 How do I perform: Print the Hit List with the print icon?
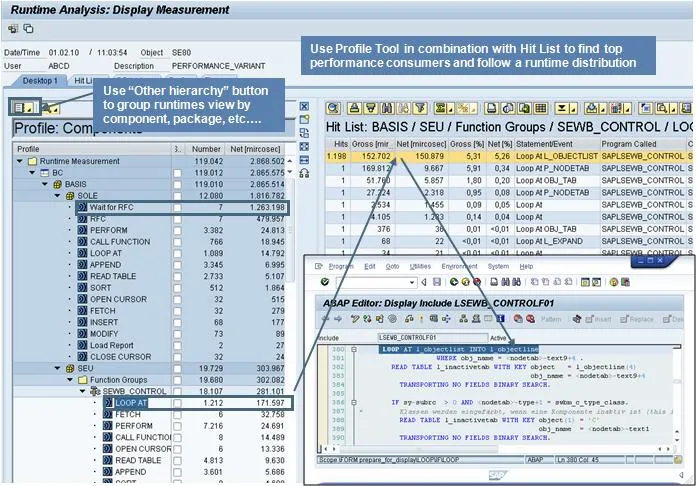491,108
